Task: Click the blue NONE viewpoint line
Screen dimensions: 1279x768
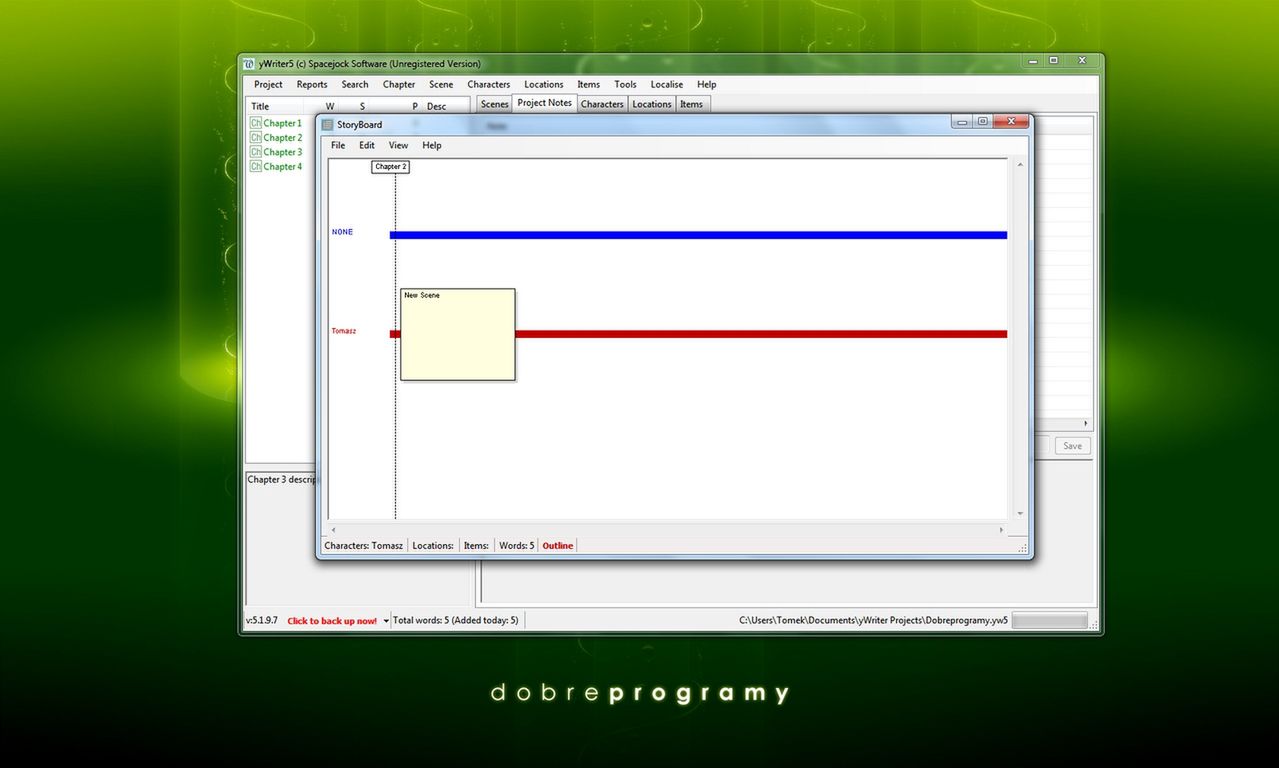Action: (698, 235)
